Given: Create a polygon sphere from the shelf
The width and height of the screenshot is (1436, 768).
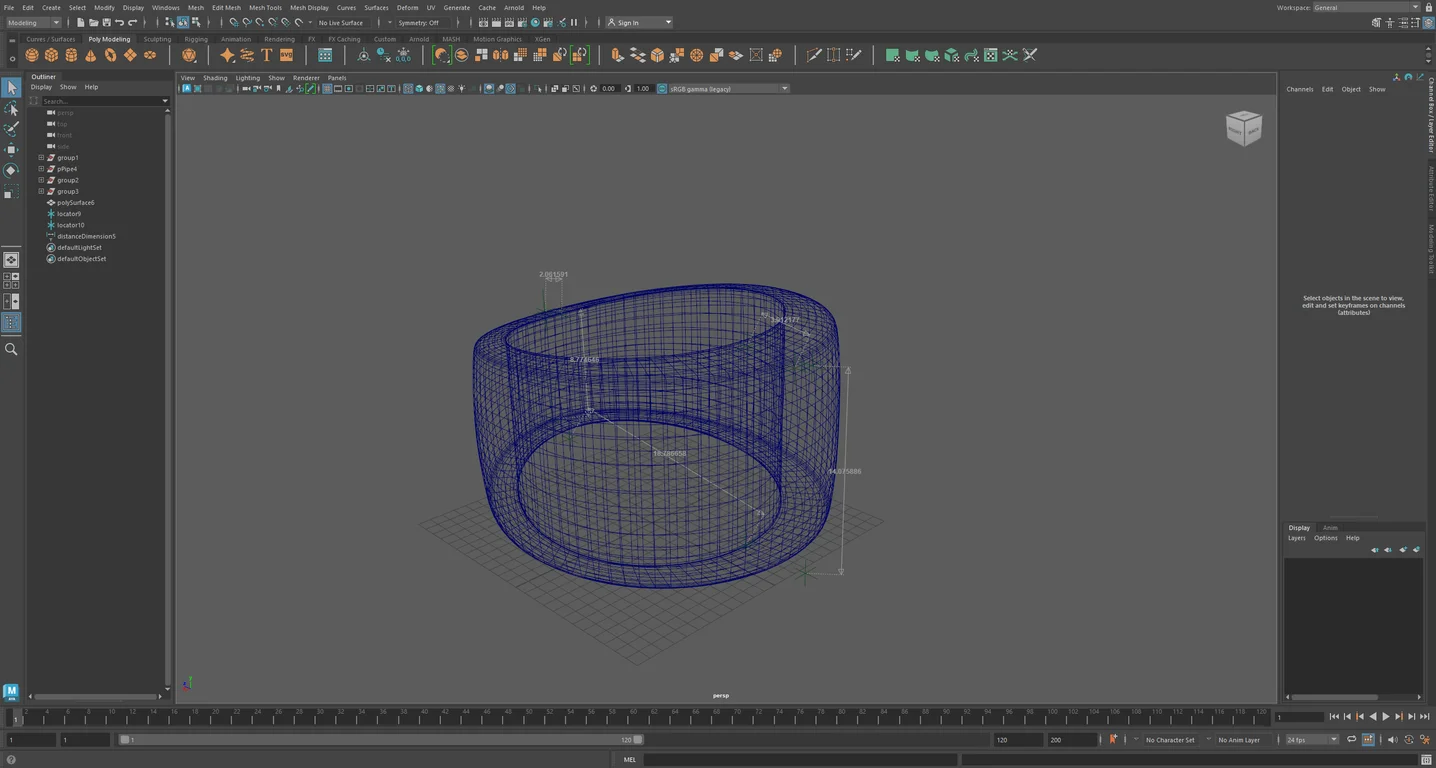Looking at the screenshot, I should point(32,55).
